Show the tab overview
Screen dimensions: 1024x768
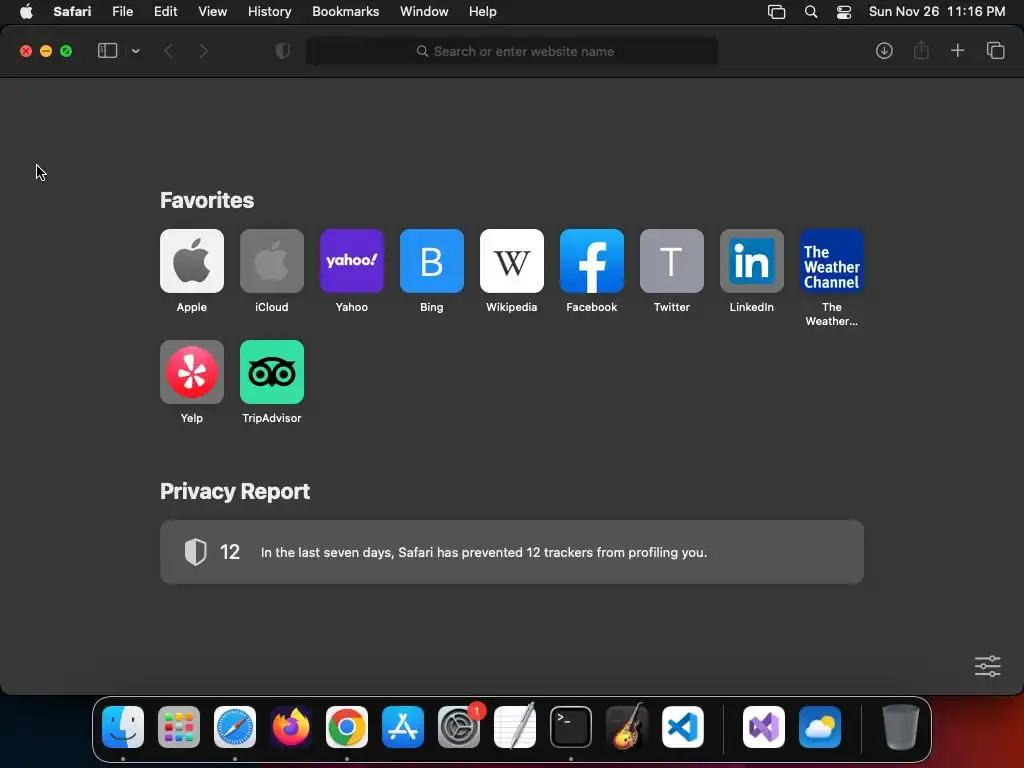[x=995, y=51]
